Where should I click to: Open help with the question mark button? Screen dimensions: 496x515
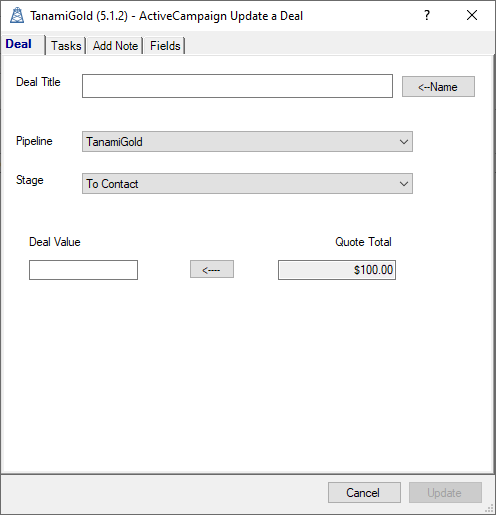click(x=427, y=15)
